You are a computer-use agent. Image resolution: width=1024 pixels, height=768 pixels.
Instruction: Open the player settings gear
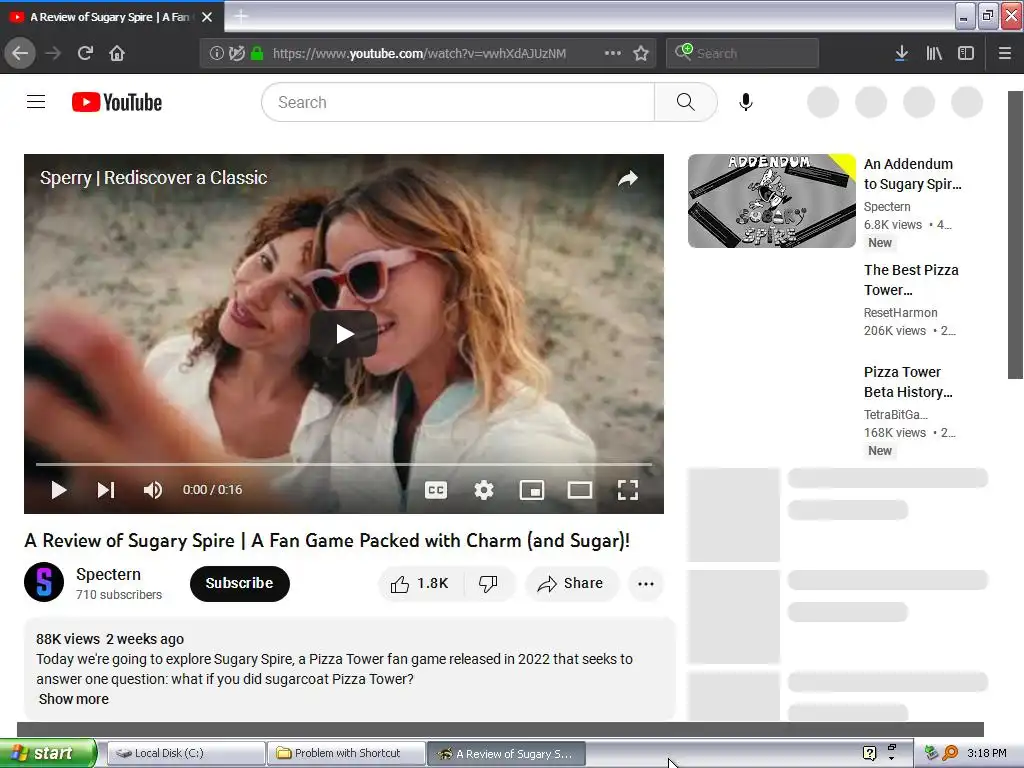pos(484,490)
